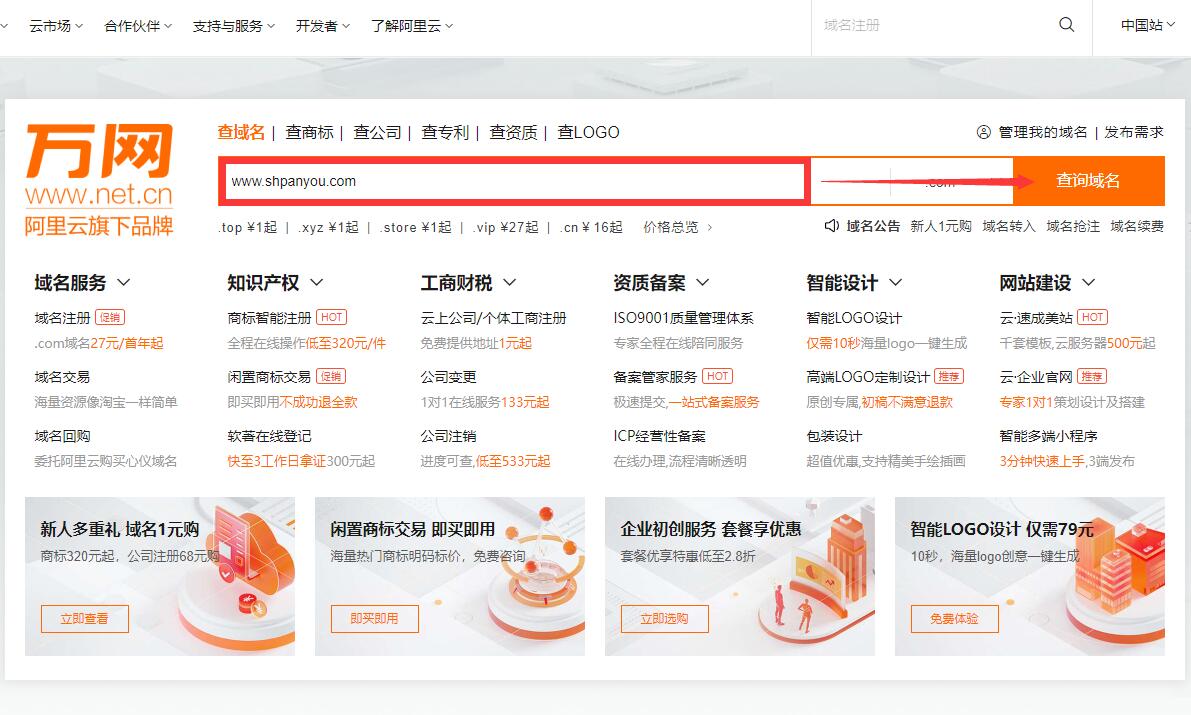Open the 高端LOGO定制设计 link
The height and width of the screenshot is (715, 1191).
coord(868,377)
